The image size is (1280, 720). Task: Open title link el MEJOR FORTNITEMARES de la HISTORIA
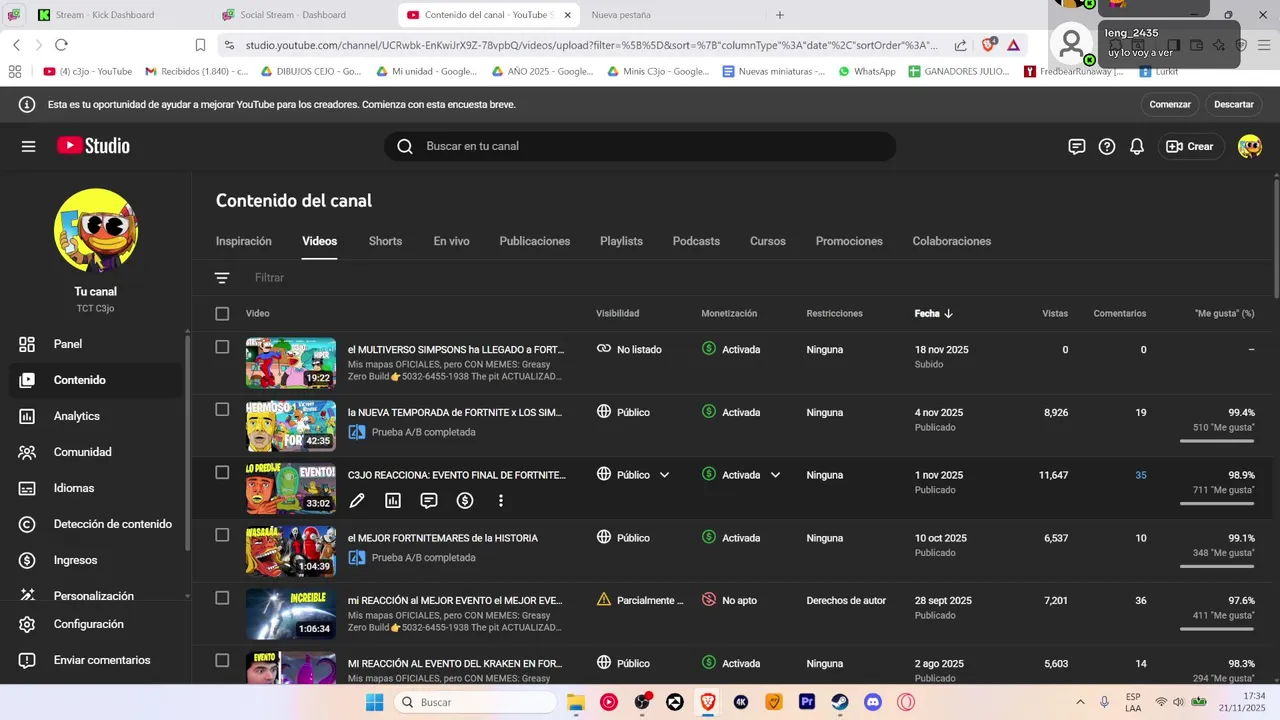click(x=443, y=538)
